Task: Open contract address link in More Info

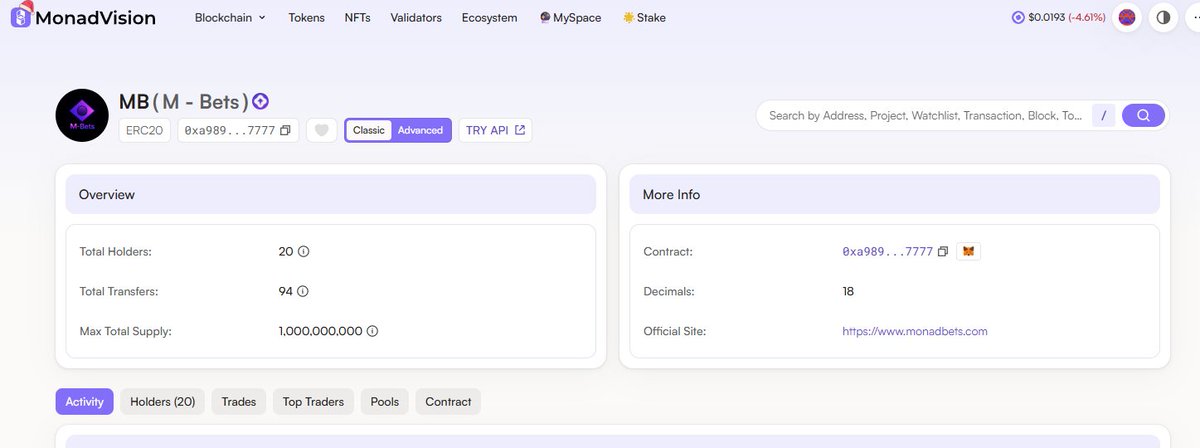Action: point(888,252)
